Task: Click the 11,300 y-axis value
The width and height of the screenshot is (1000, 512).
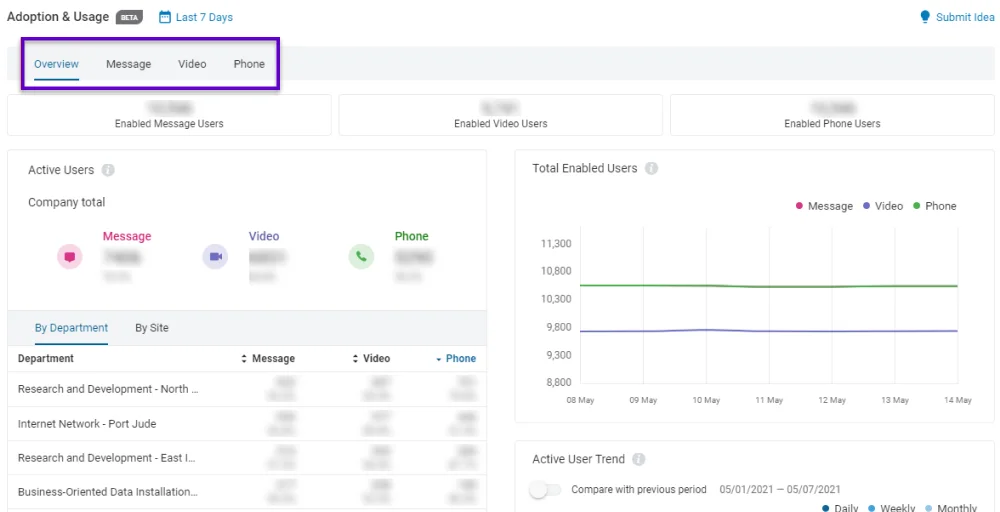Action: (556, 244)
